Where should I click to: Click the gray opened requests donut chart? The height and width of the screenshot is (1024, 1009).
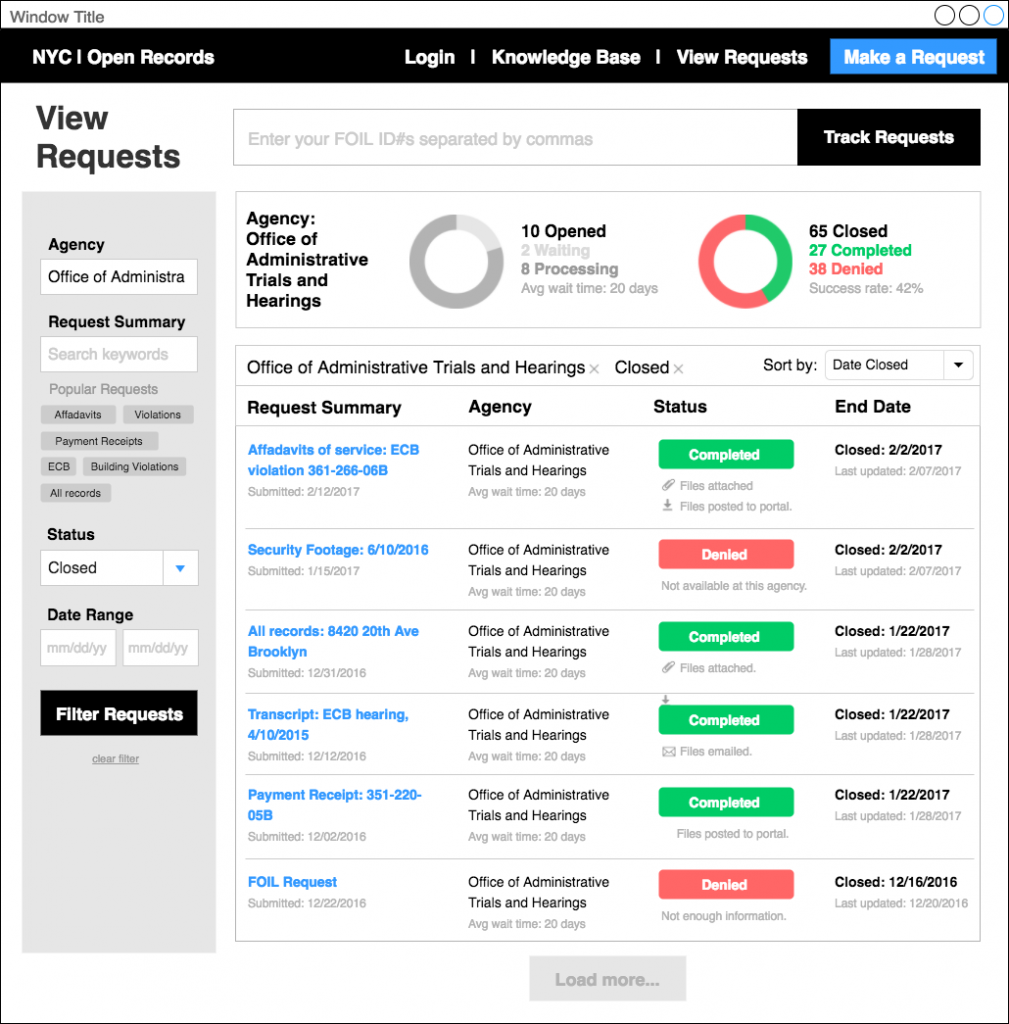[x=456, y=259]
